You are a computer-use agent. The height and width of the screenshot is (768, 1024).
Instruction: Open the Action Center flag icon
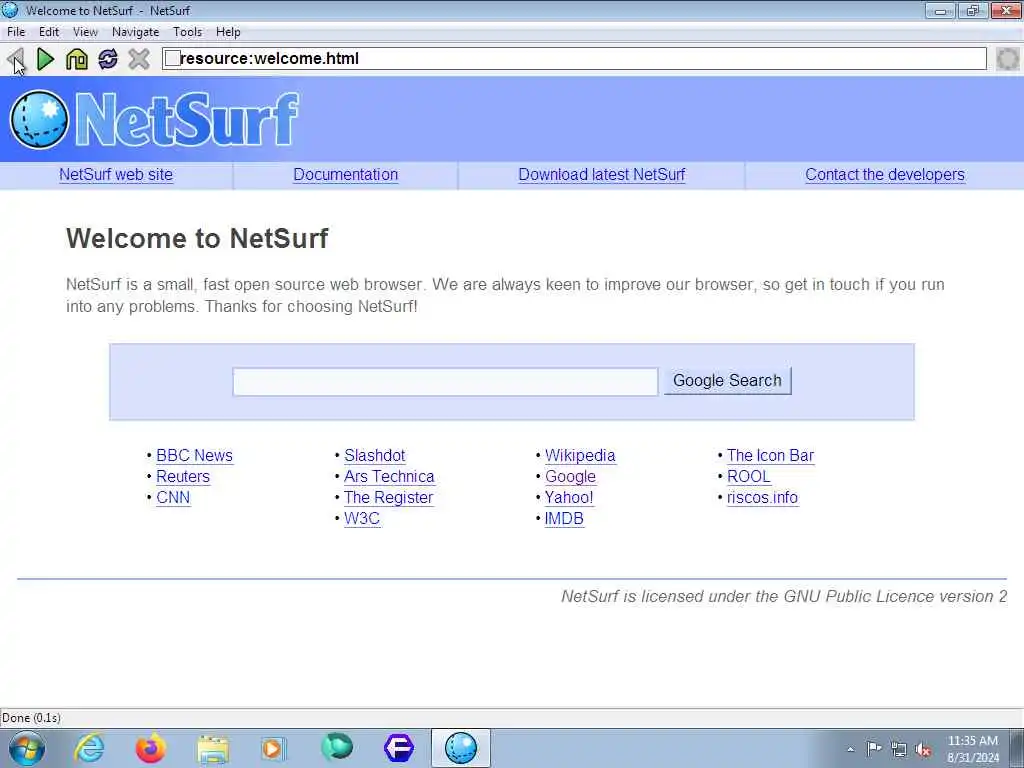click(874, 749)
